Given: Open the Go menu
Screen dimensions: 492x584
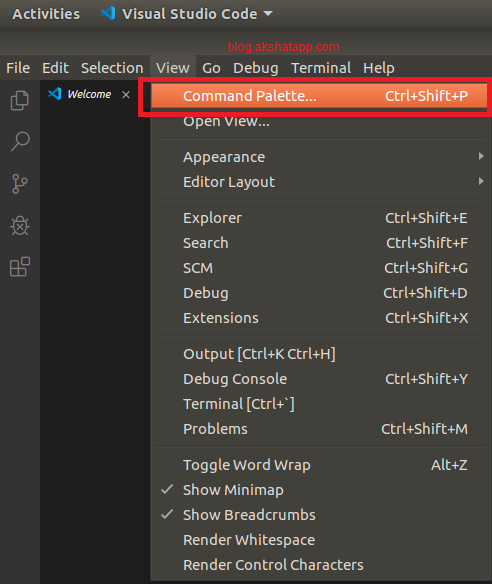Looking at the screenshot, I should coord(211,68).
